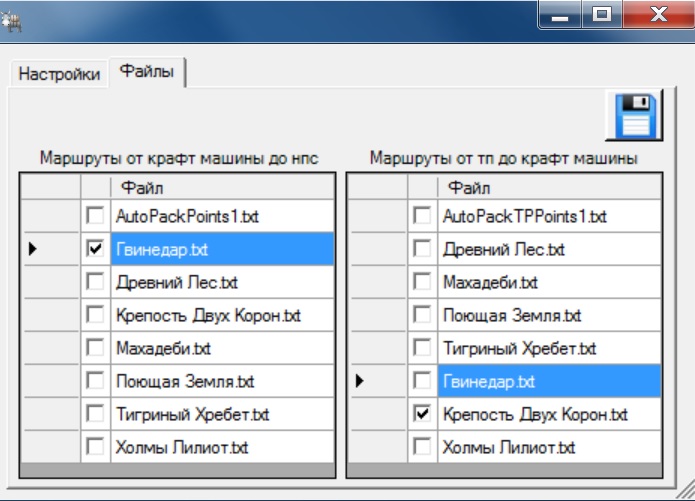
Task: Uncheck Крепость Двух Корон.txt in the right list
Action: point(423,414)
